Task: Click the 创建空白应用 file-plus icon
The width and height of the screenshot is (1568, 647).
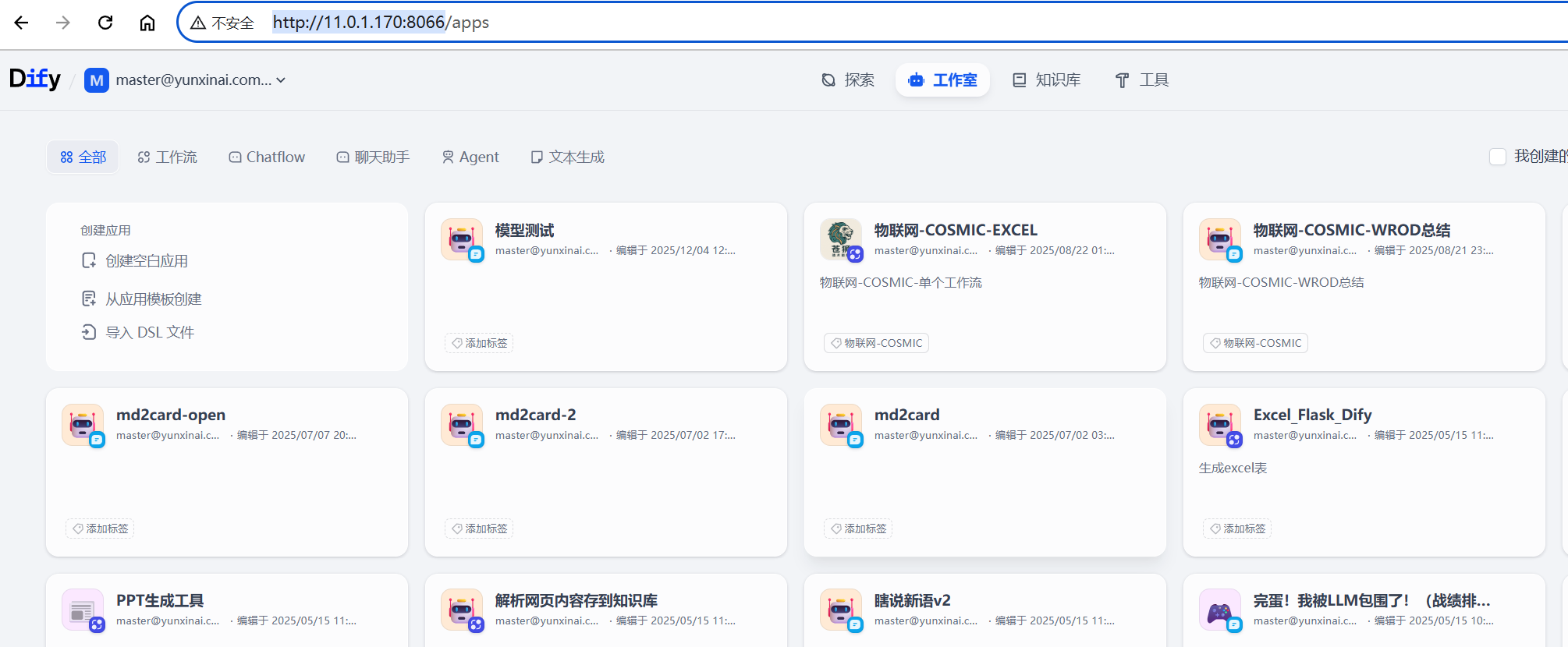Action: (89, 260)
